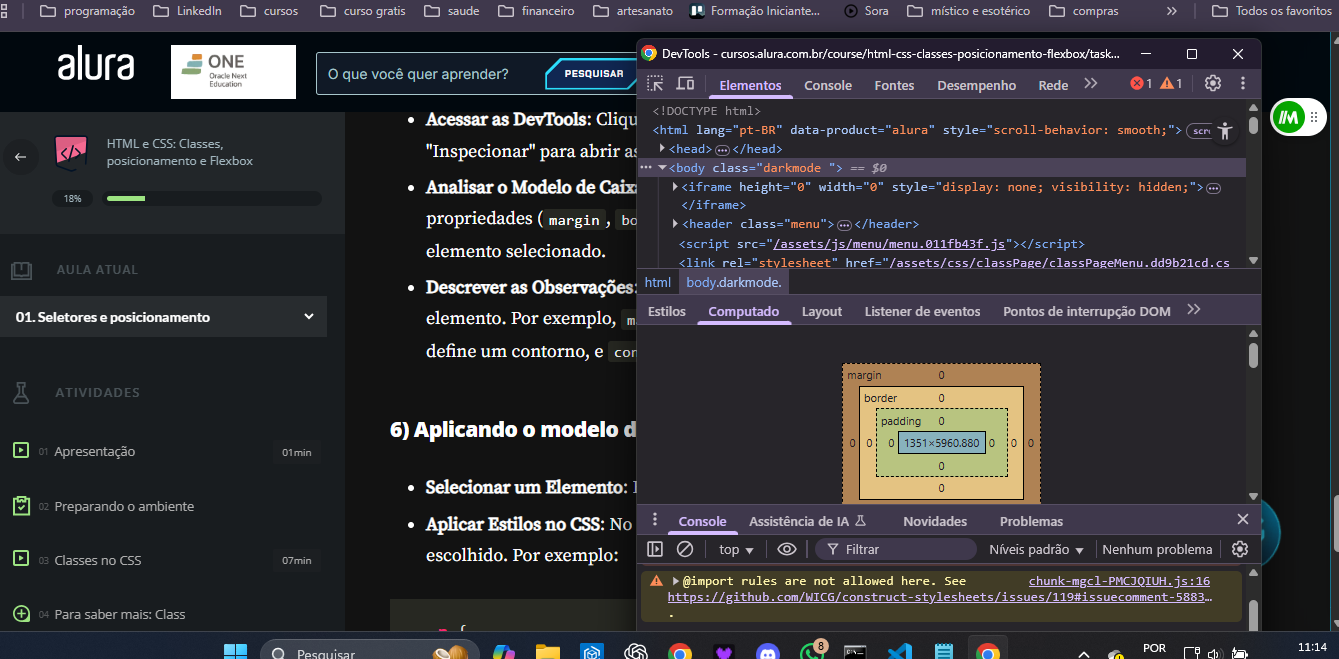Close the DevTools console drawer
1339x659 pixels.
[x=1243, y=520]
